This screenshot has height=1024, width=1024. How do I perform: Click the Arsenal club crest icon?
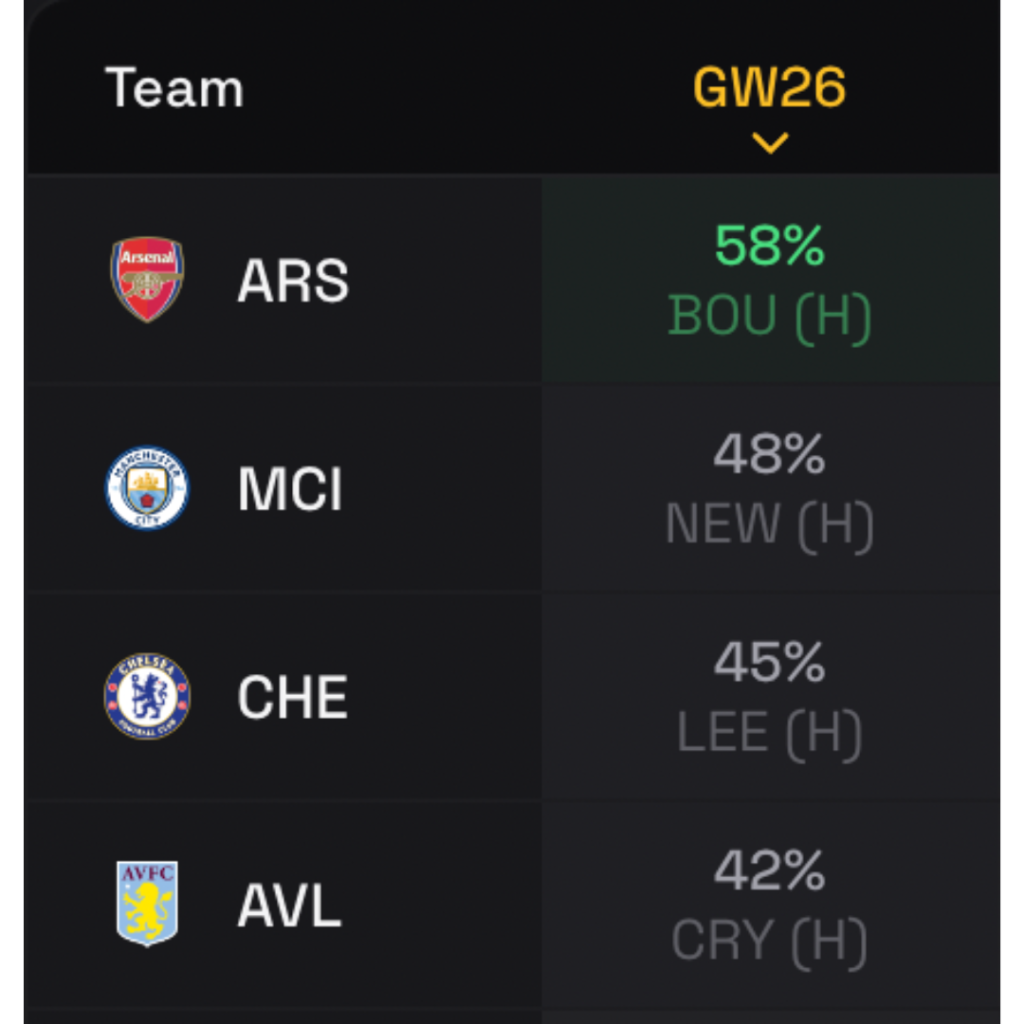pos(146,279)
